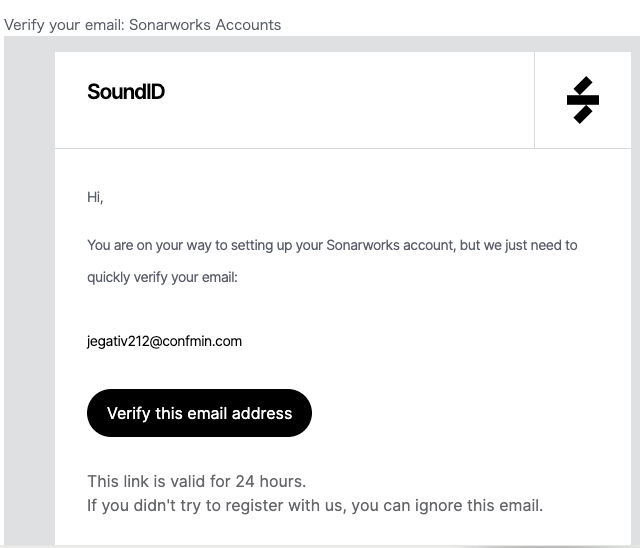Click the gray band above the email card
This screenshot has height=548, width=640.
pyautogui.click(x=322, y=44)
